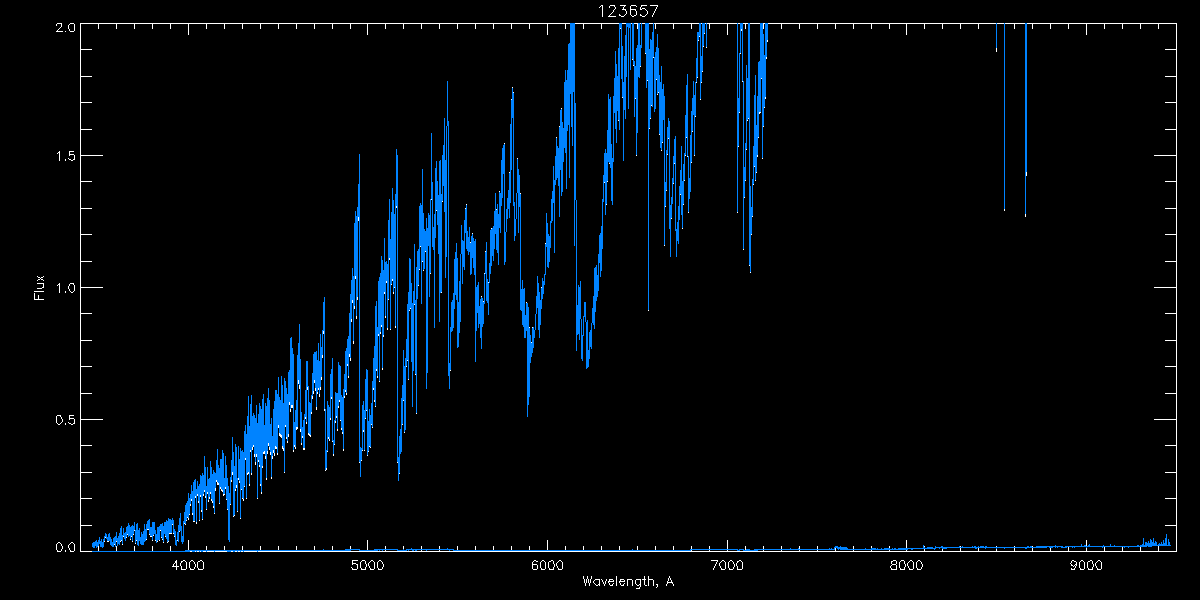The width and height of the screenshot is (1200, 600).
Task: Click the Wavelength, A axis label
Action: coord(628,582)
